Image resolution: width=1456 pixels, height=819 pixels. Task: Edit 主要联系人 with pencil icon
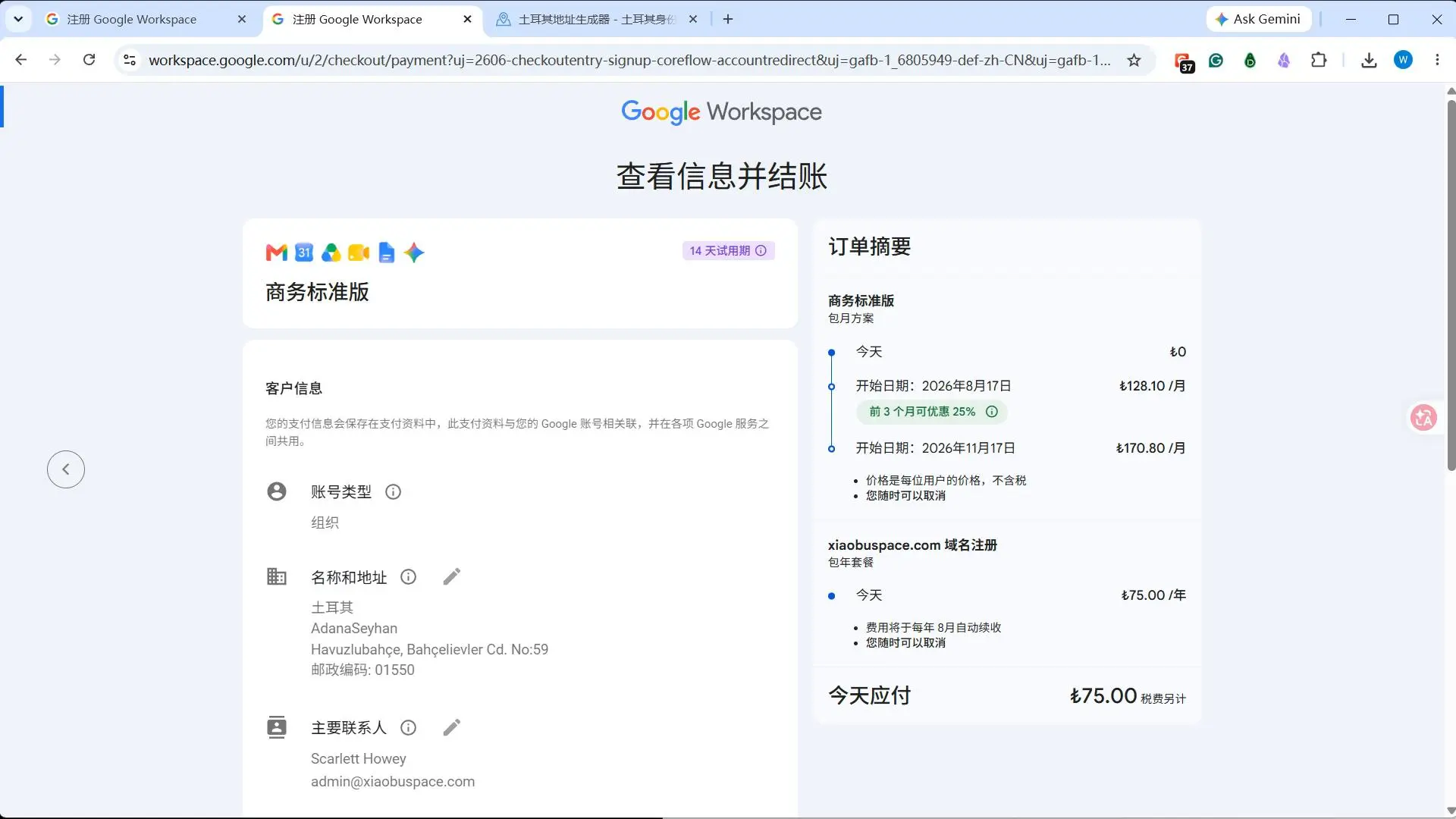[451, 728]
